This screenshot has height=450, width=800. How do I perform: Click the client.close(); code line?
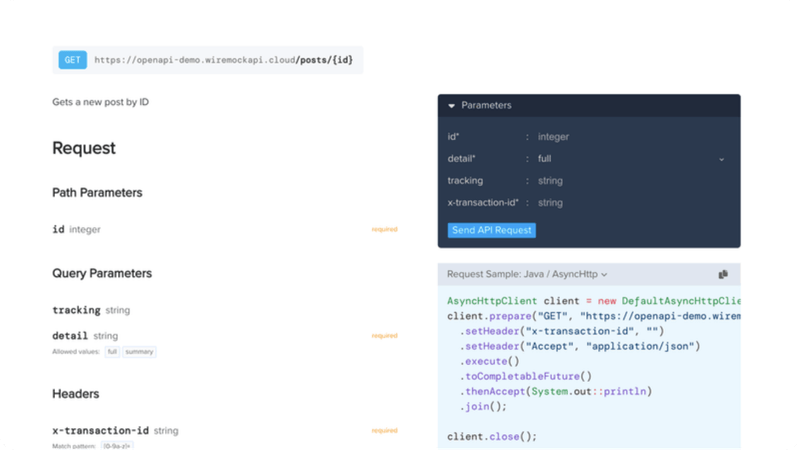492,437
